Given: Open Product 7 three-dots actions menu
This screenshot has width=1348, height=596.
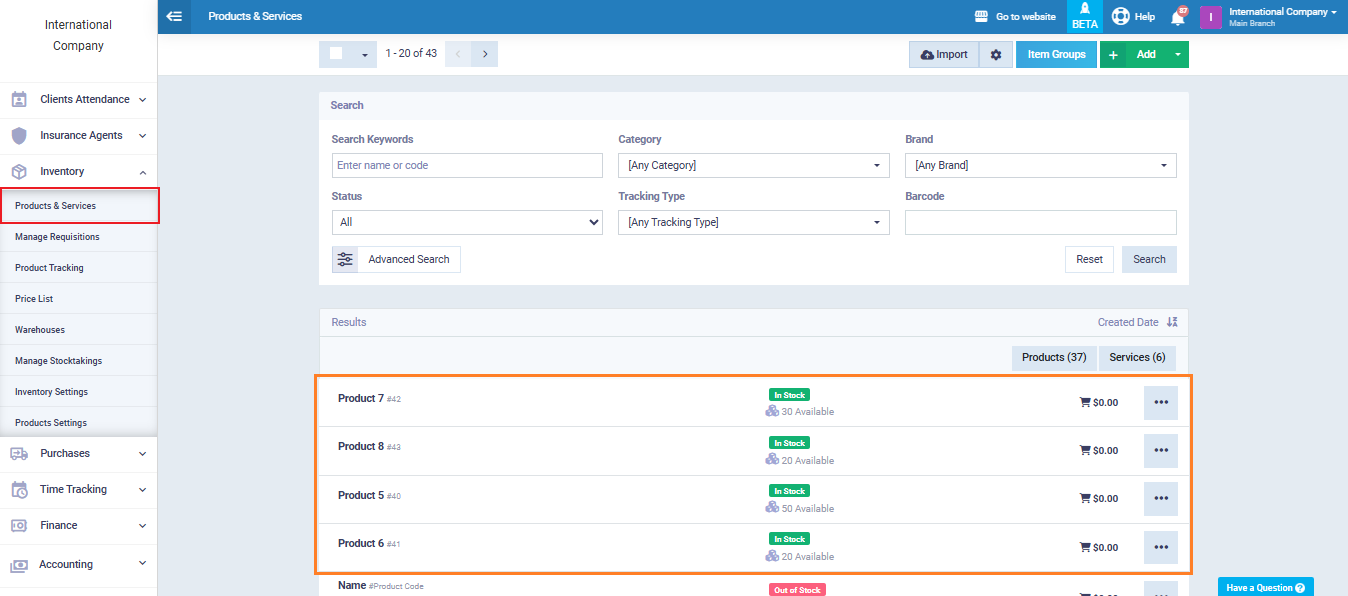Looking at the screenshot, I should tap(1160, 402).
